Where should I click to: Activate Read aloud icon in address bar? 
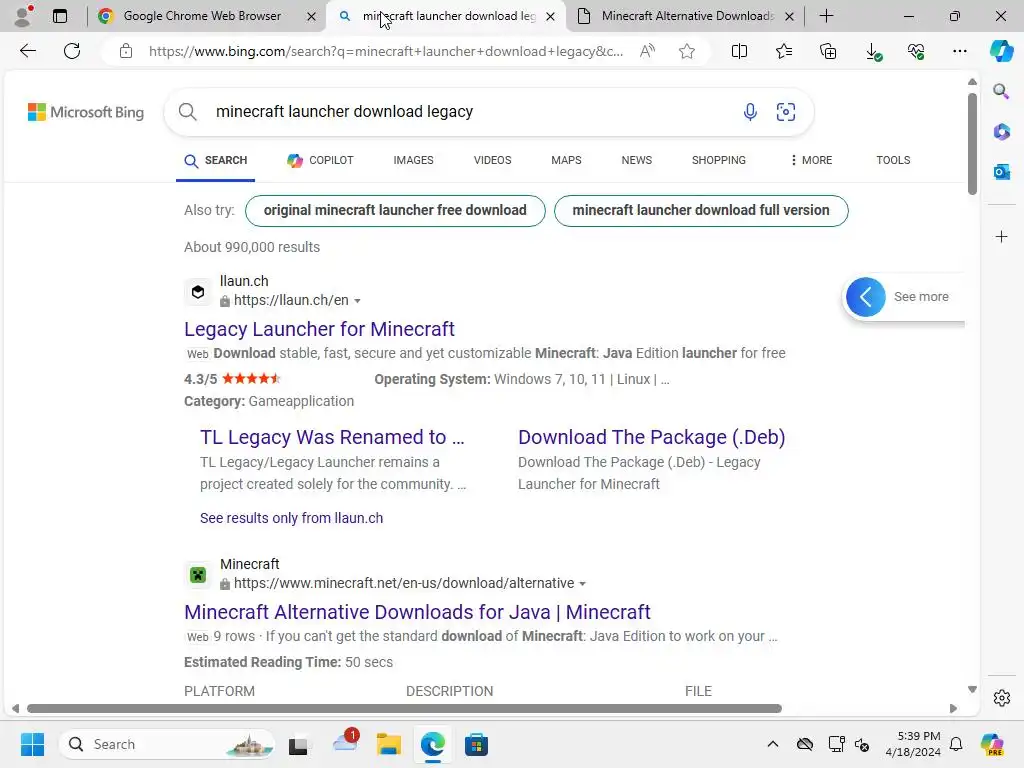tap(647, 51)
